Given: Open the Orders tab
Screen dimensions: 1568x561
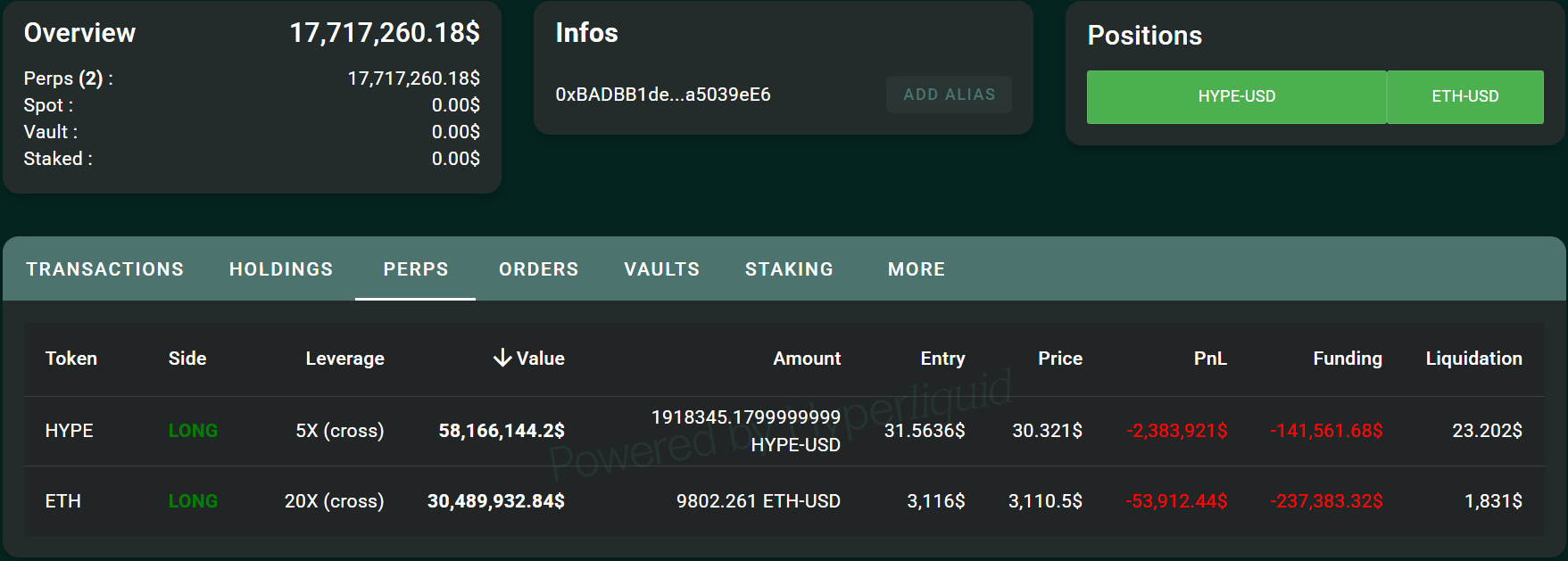Looking at the screenshot, I should (x=538, y=269).
